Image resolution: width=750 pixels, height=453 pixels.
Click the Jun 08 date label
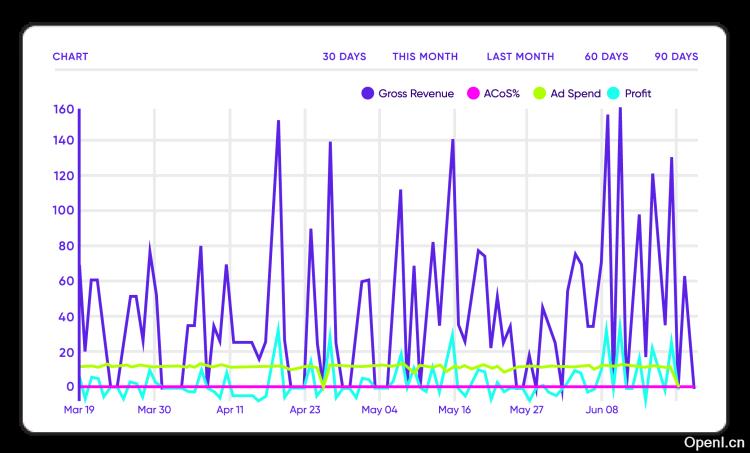pyautogui.click(x=603, y=409)
